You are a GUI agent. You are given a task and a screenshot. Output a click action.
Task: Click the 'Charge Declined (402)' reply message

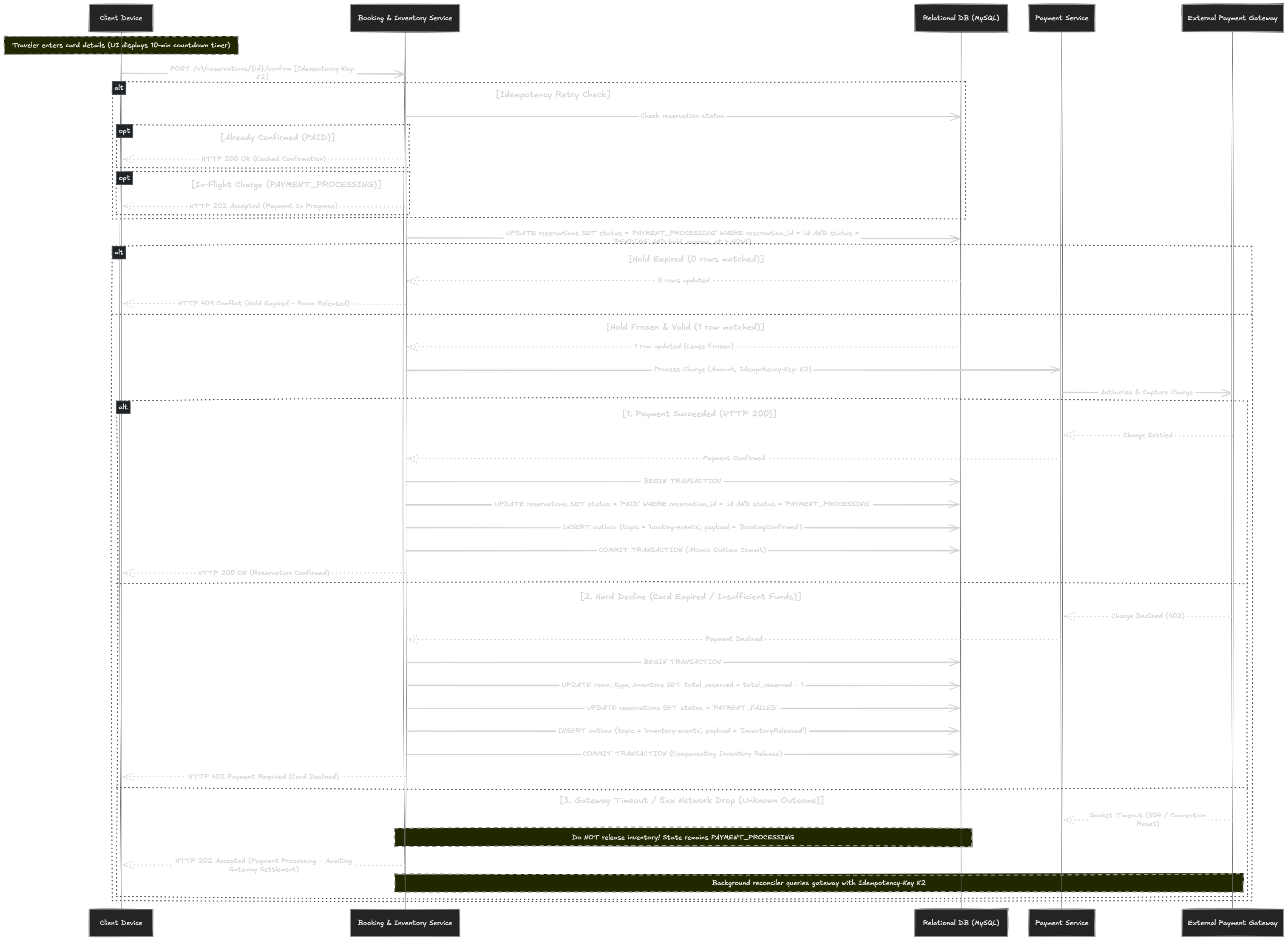click(1147, 616)
